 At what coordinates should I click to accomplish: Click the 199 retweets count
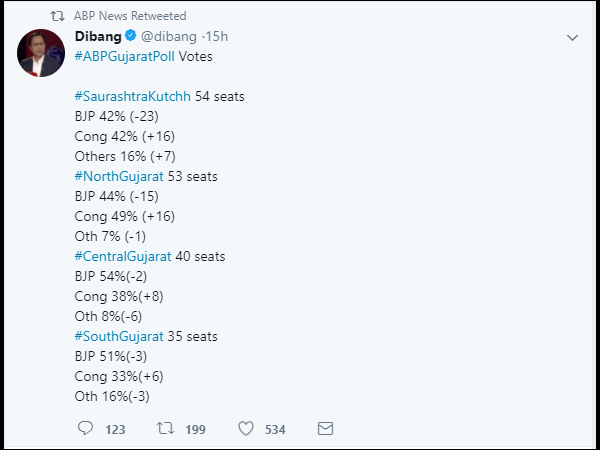(x=195, y=430)
